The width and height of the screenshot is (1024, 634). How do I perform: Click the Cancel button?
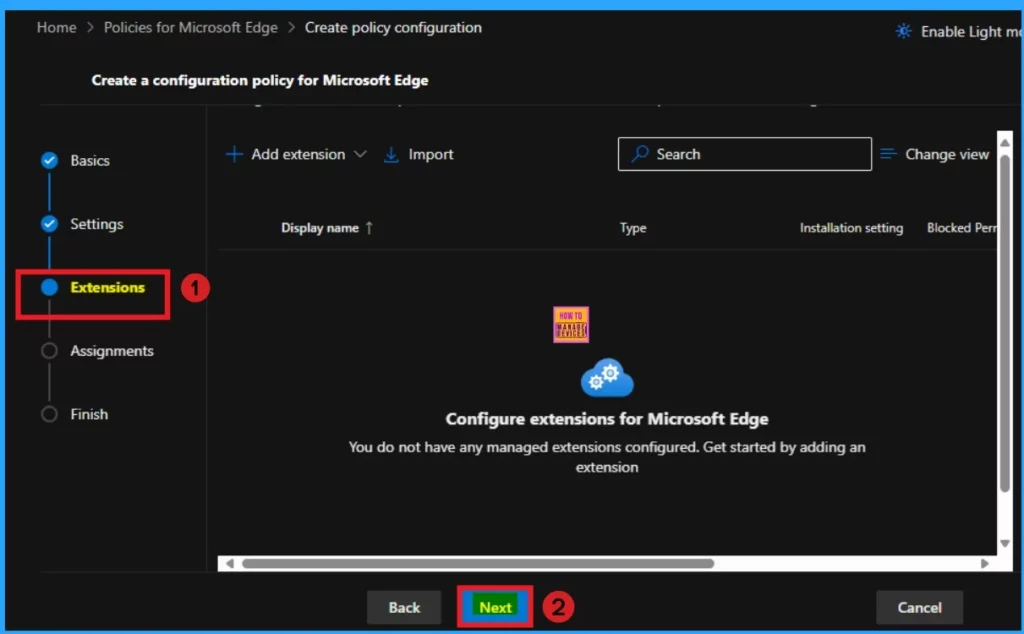click(x=920, y=608)
